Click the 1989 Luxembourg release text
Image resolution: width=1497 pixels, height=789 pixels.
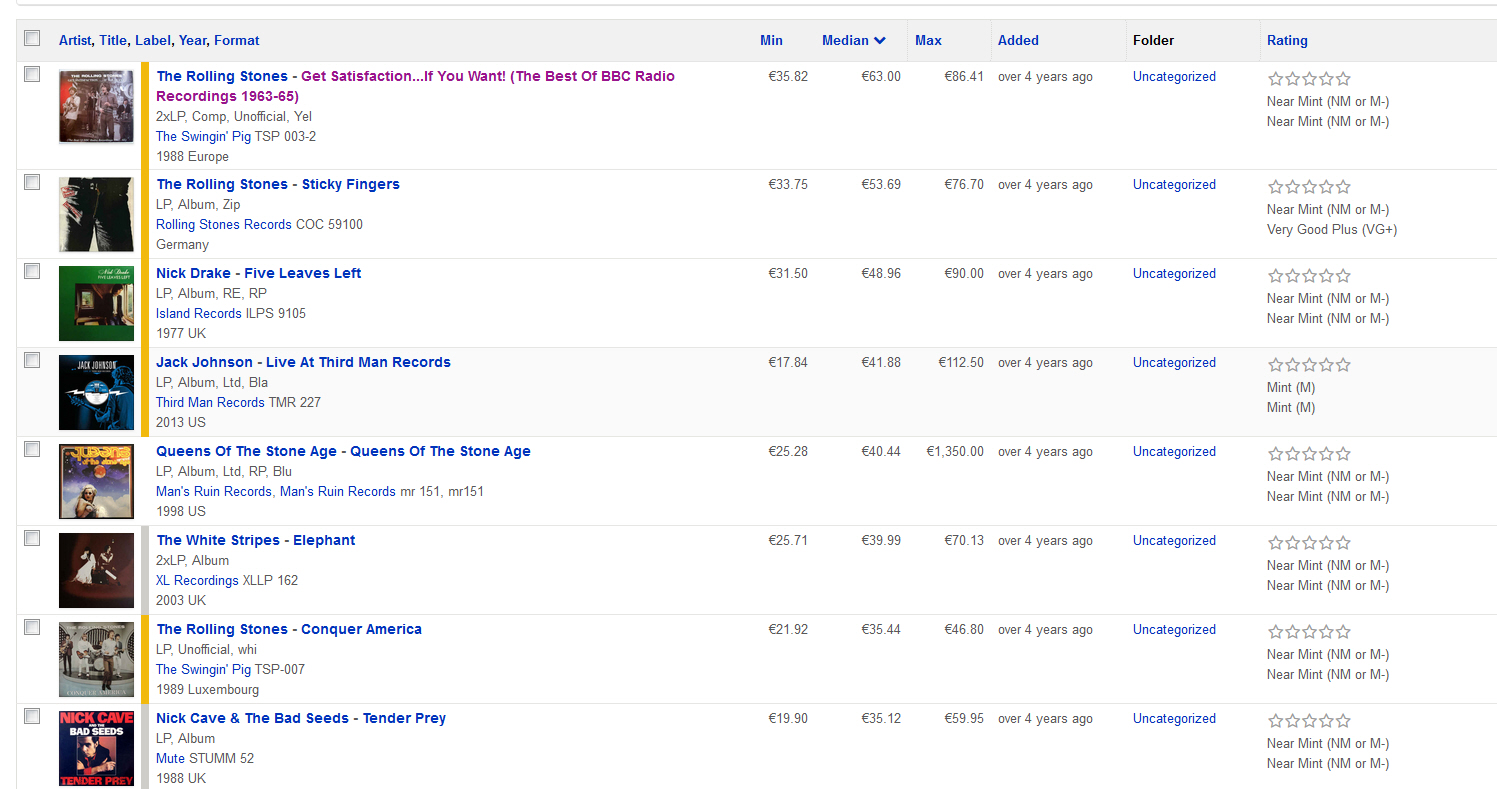pyautogui.click(x=207, y=689)
